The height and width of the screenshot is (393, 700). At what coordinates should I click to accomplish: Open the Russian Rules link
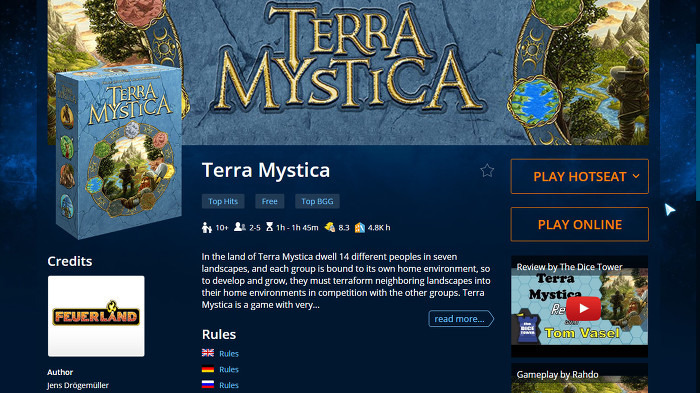229,385
